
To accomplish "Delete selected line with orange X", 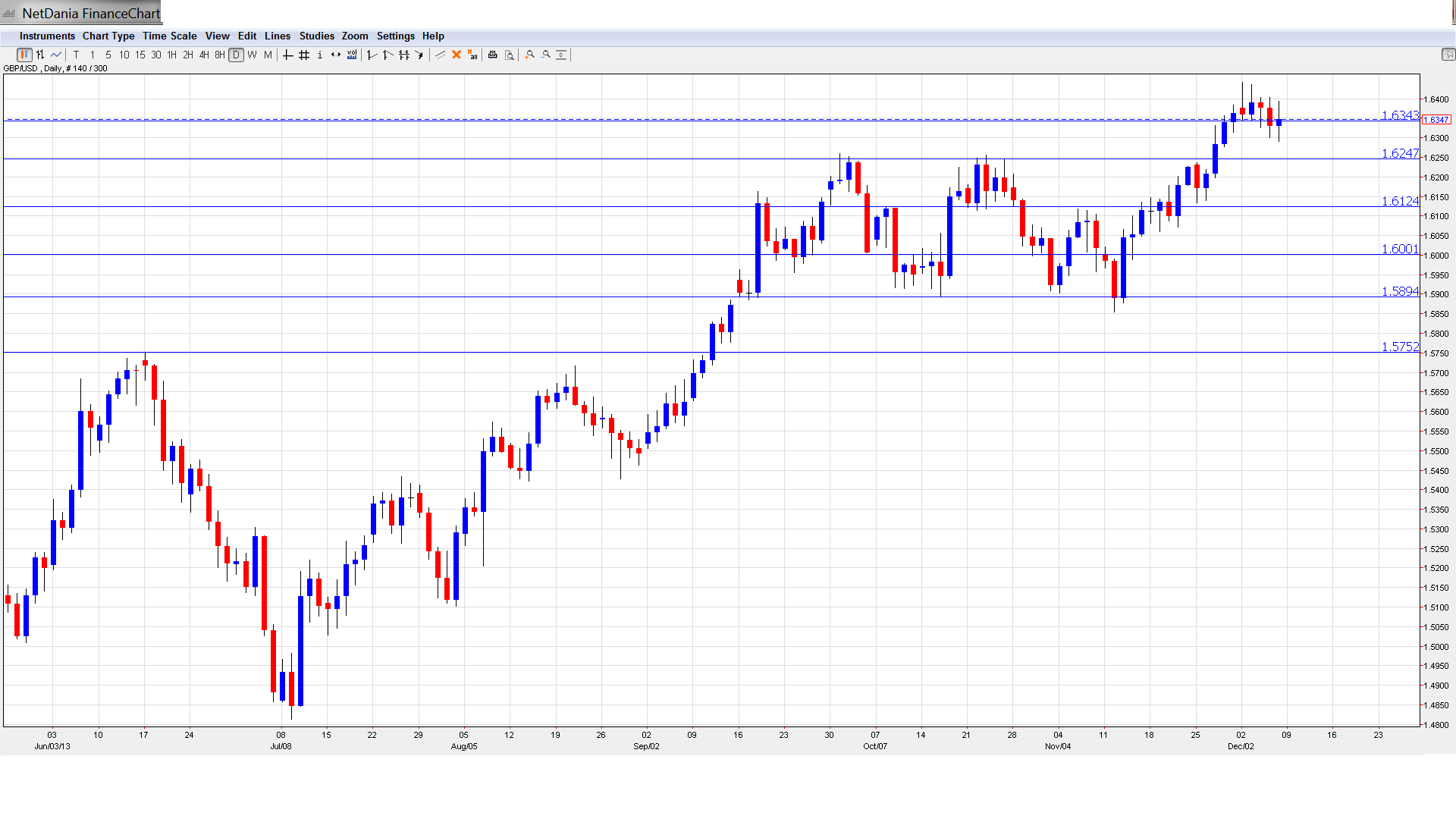I will 457,55.
